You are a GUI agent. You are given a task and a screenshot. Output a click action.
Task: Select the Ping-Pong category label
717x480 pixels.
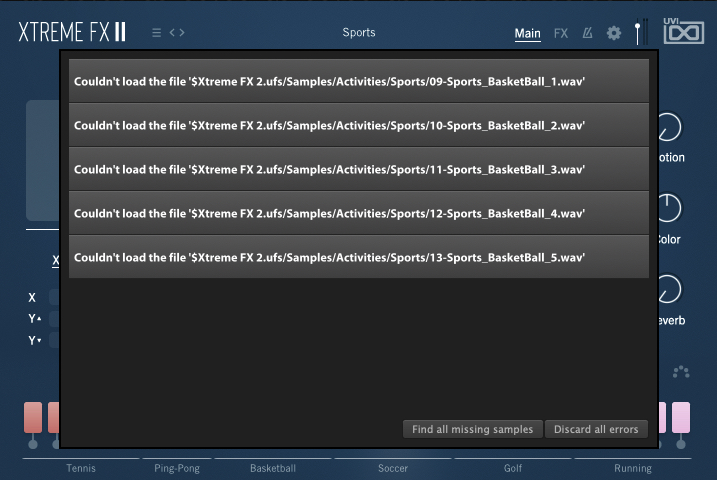pyautogui.click(x=177, y=468)
